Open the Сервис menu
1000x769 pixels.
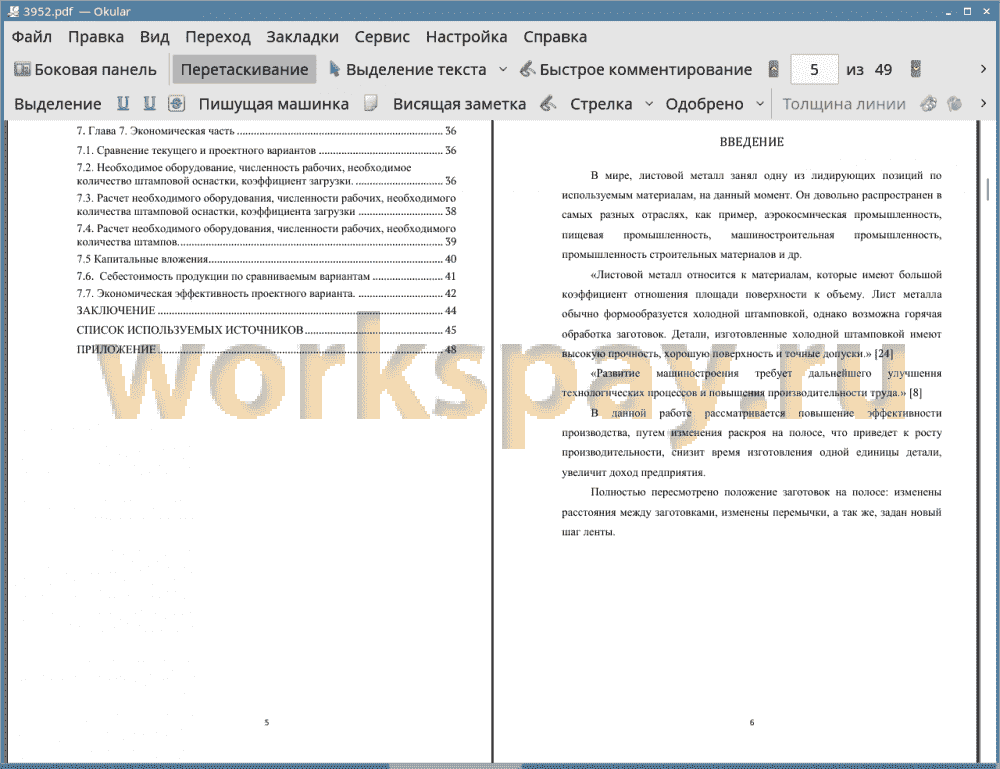(382, 37)
